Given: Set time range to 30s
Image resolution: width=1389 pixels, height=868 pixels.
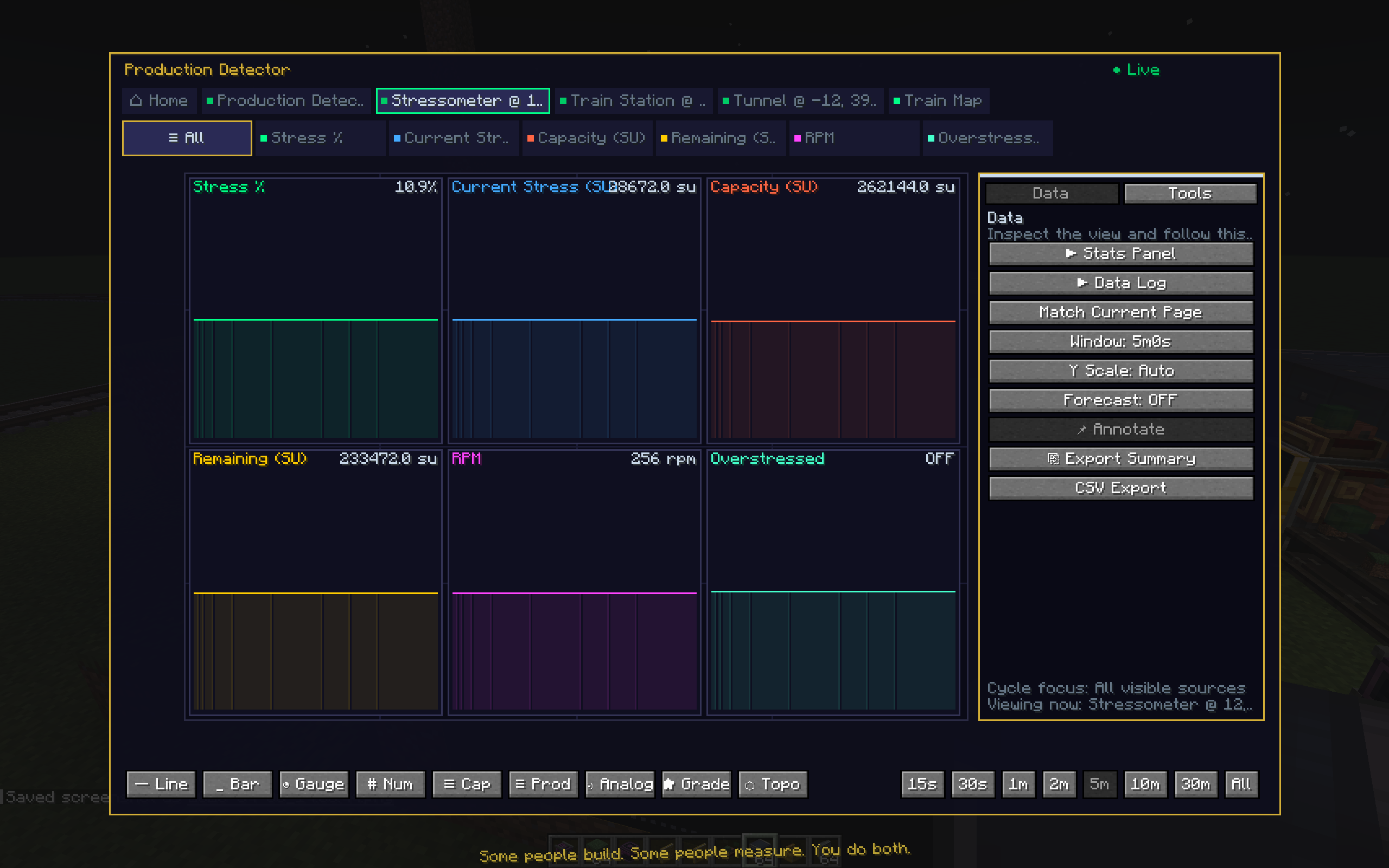Looking at the screenshot, I should [973, 784].
